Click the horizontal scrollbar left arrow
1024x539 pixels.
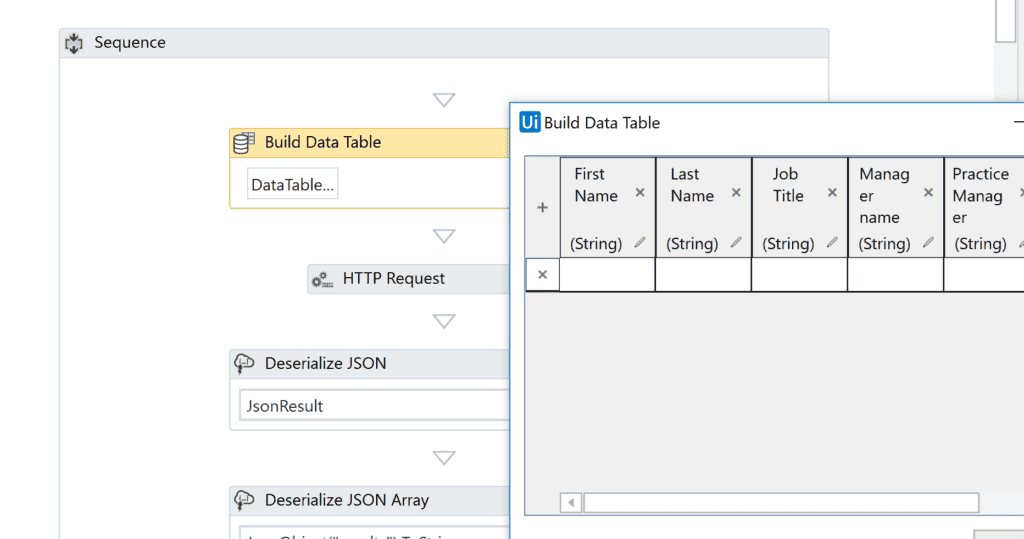[x=571, y=502]
